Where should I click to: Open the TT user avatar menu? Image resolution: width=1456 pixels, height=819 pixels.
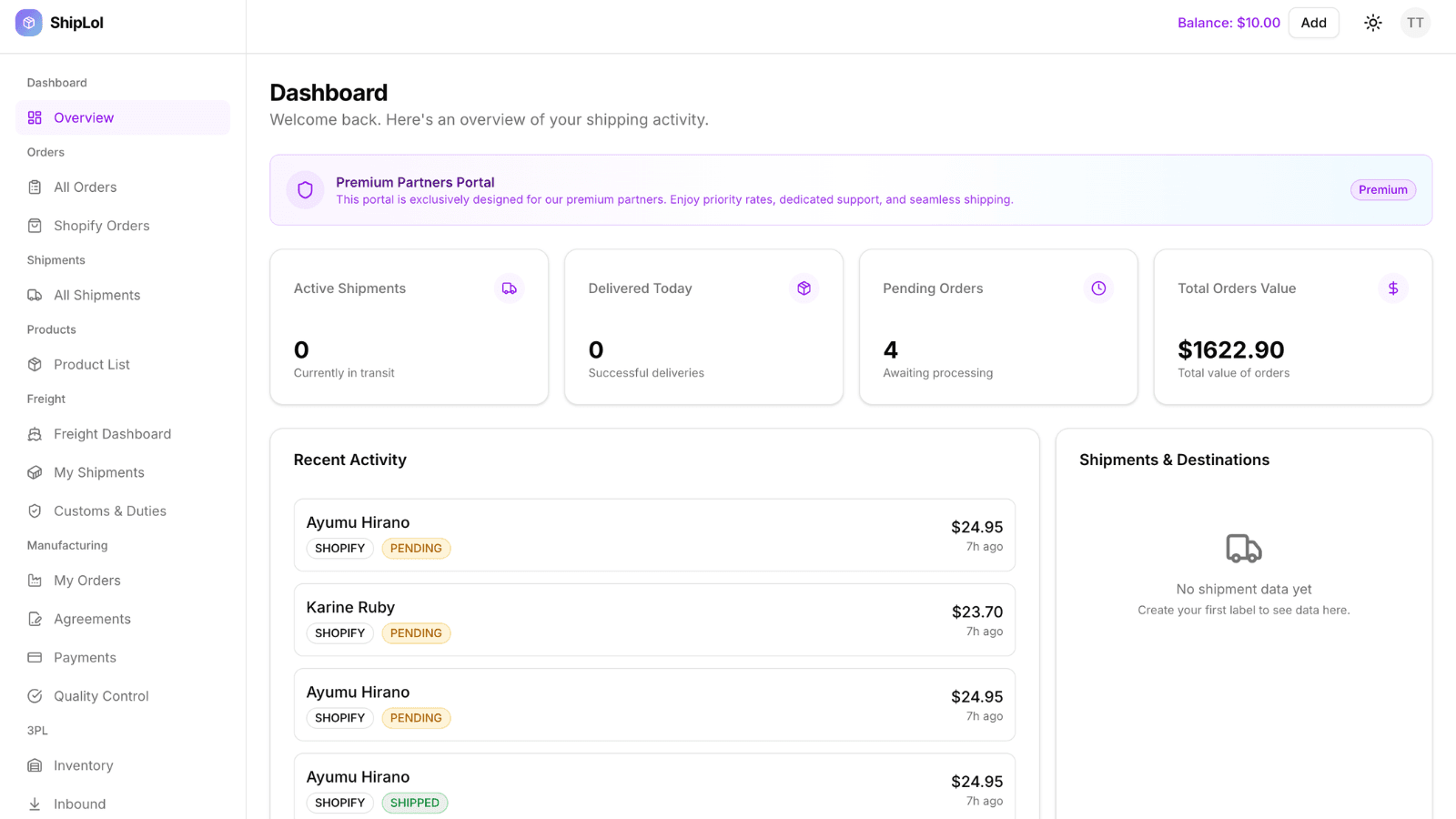[1415, 23]
